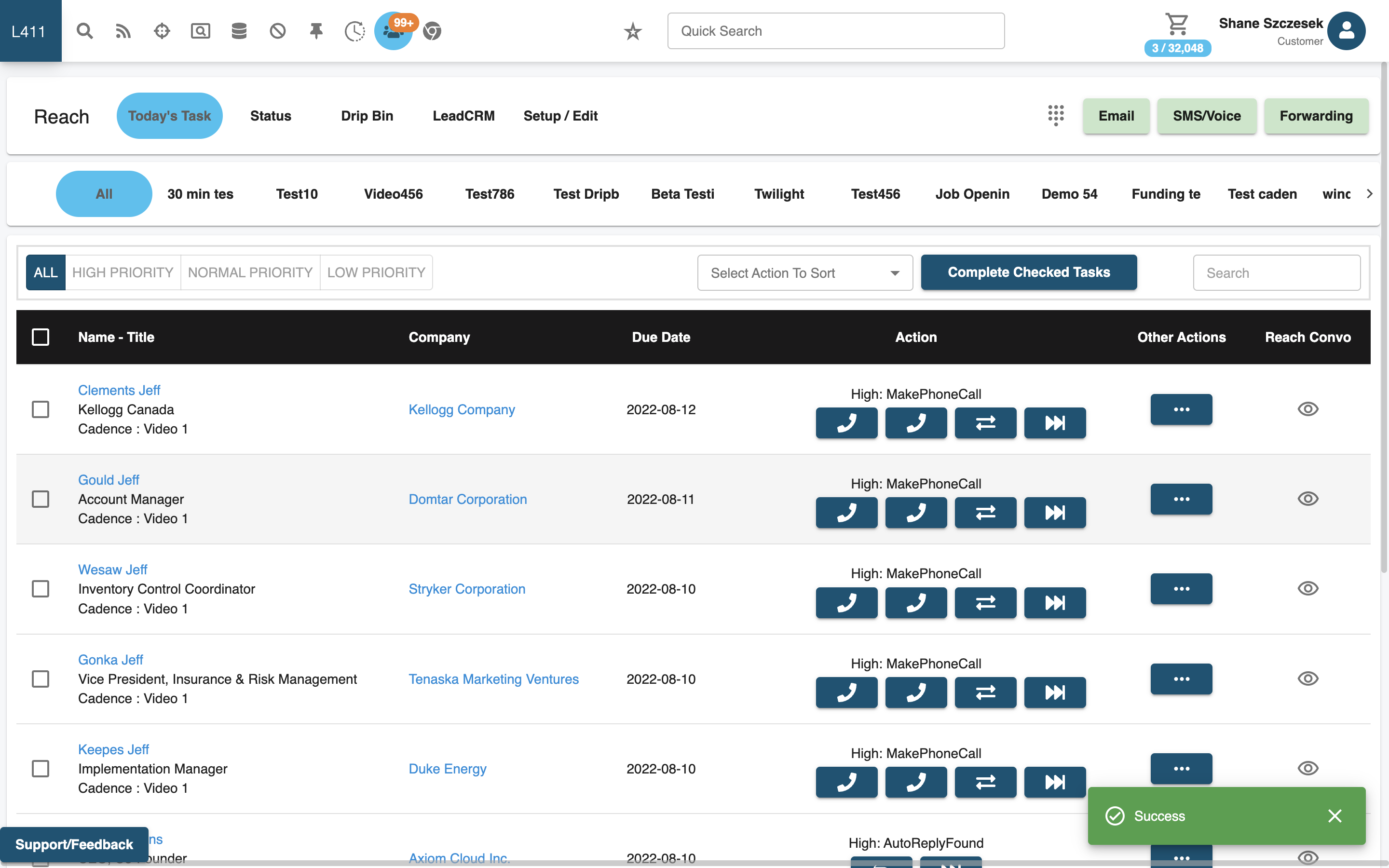Click the database stack icon
This screenshot has height=868, width=1389.
click(x=239, y=31)
